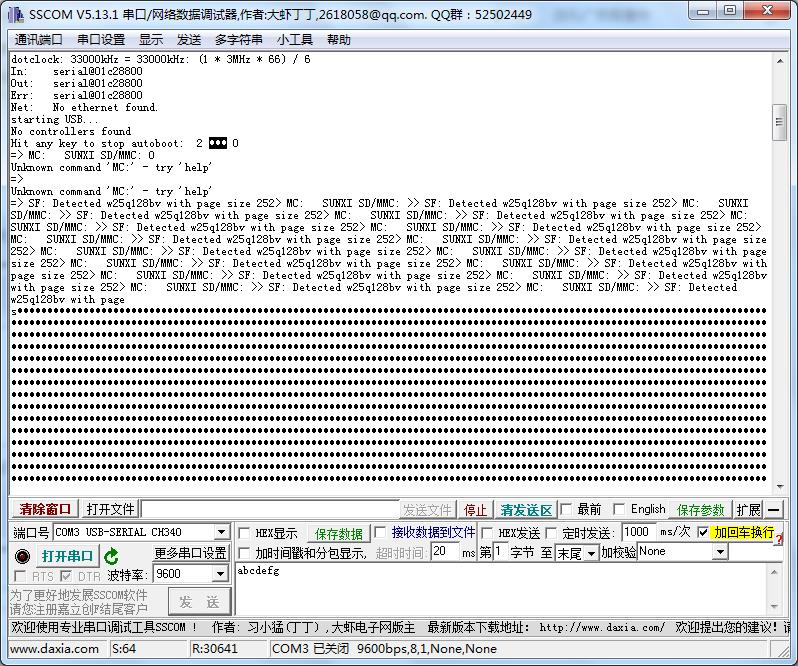Click the 打开文件 open file button
Image resolution: width=798 pixels, height=666 pixels.
pyautogui.click(x=110, y=509)
